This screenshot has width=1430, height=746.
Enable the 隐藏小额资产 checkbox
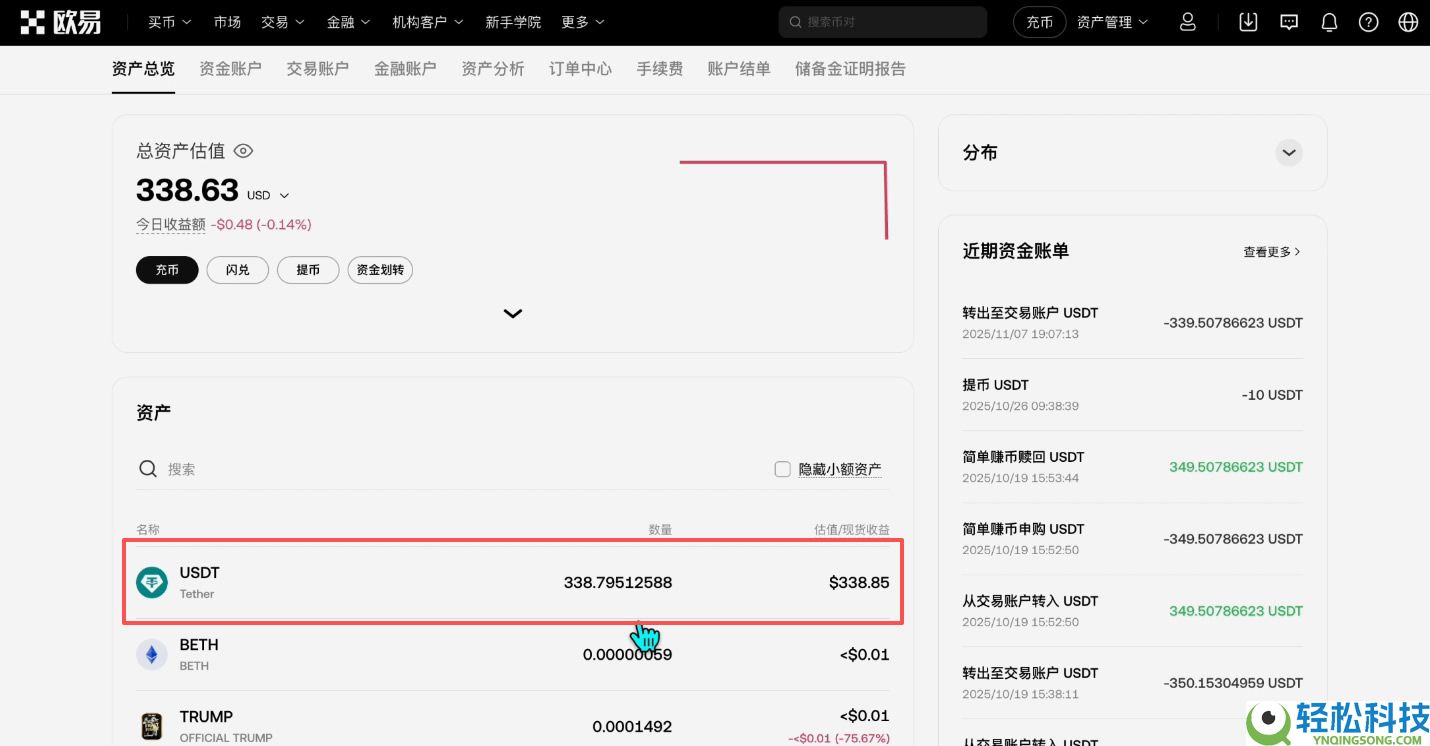pos(782,468)
